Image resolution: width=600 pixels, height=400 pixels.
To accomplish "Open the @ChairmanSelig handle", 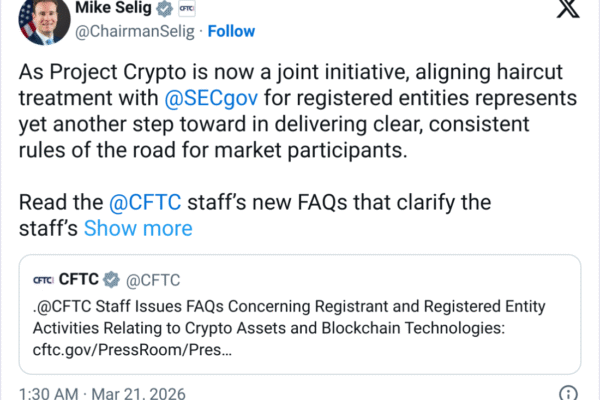I will pyautogui.click(x=135, y=31).
